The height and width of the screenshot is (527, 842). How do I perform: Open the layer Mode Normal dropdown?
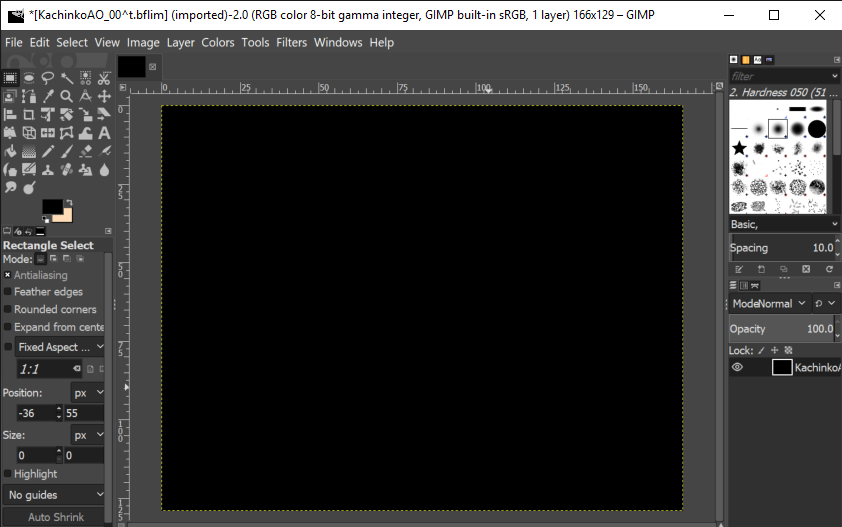pos(769,304)
